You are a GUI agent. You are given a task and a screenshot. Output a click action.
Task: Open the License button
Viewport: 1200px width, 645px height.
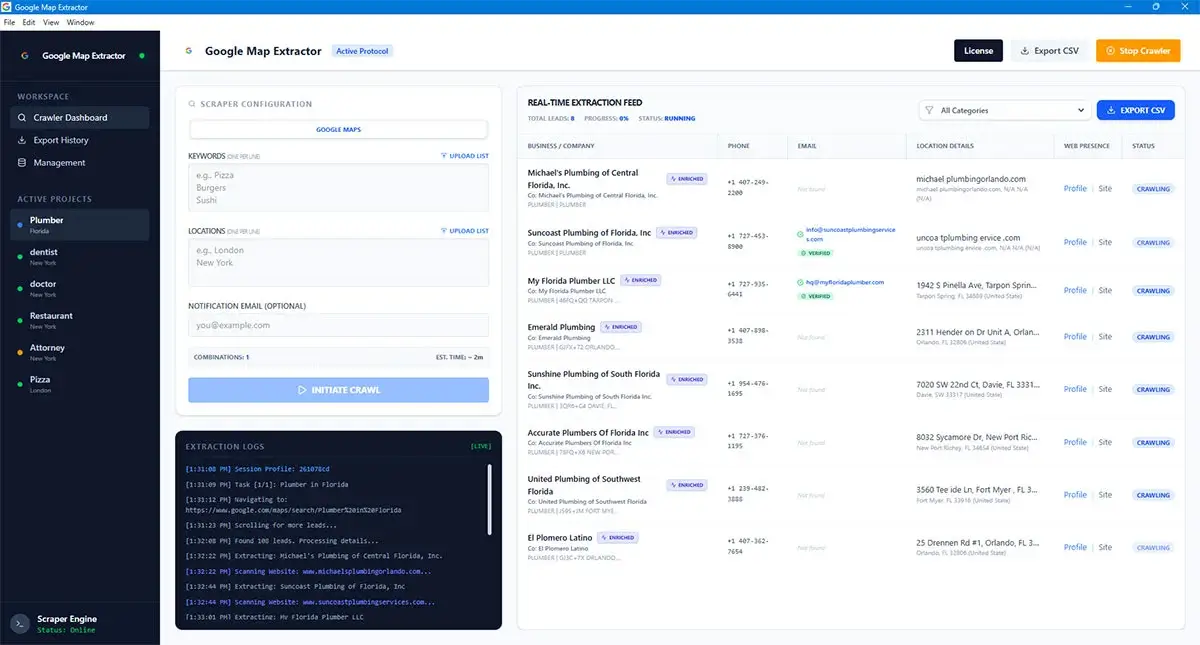(x=978, y=51)
